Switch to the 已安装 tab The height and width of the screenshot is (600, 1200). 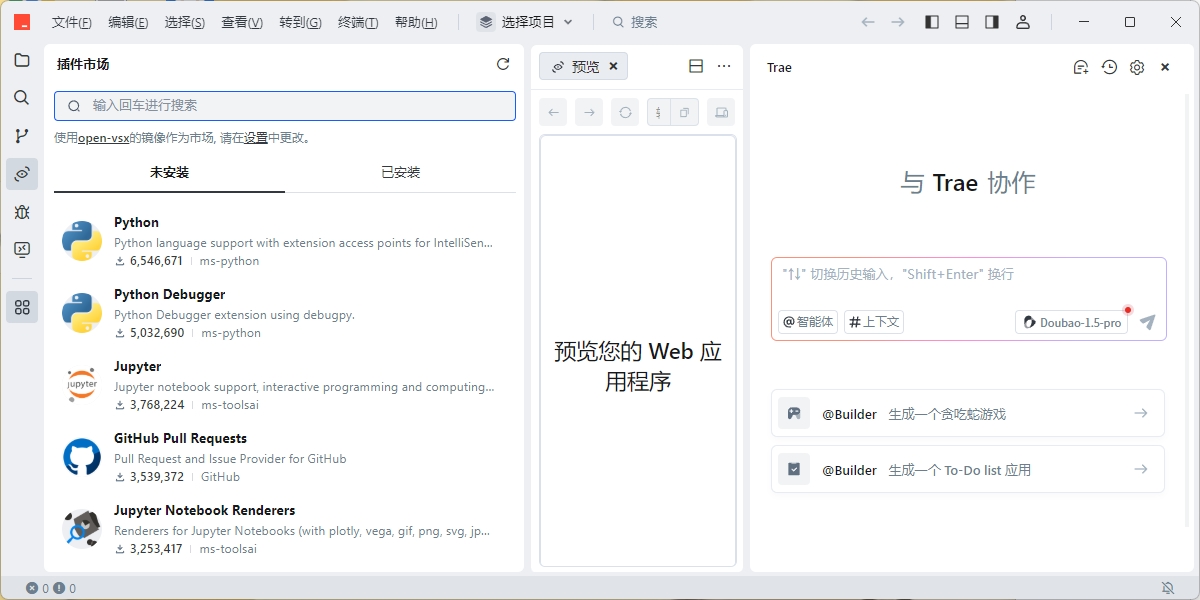(x=400, y=172)
